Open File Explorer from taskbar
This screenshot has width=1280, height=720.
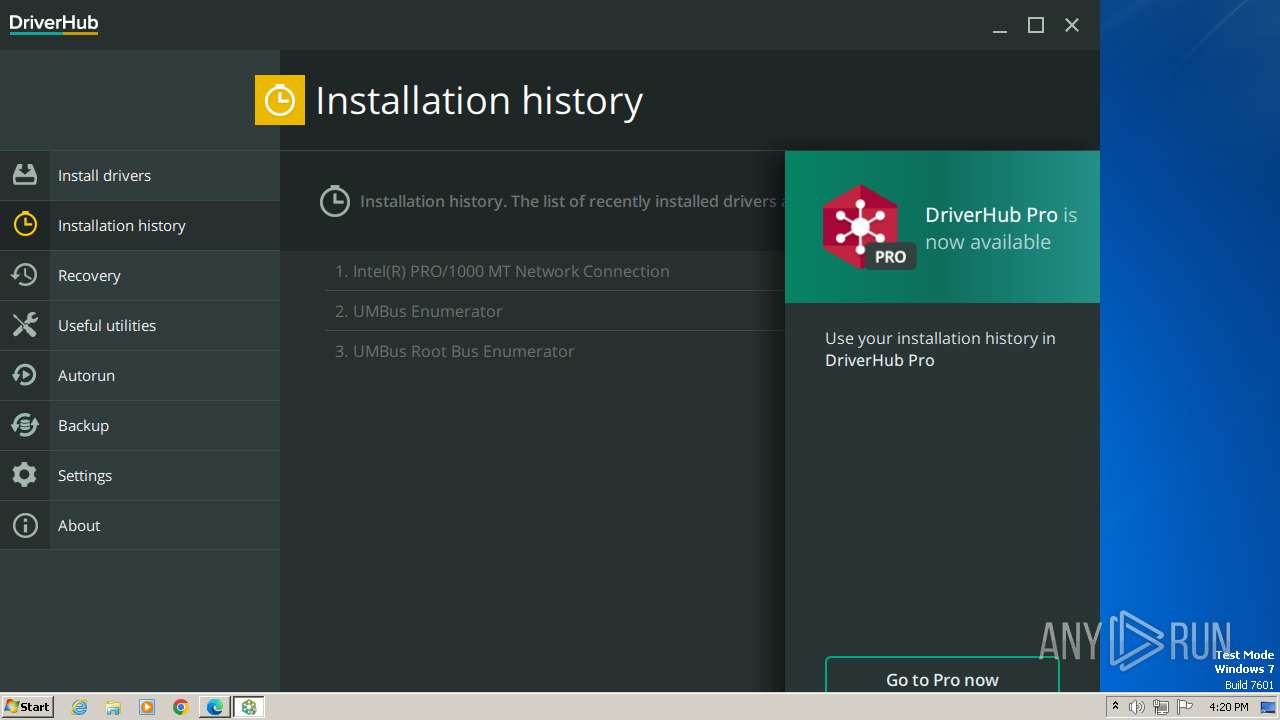click(113, 707)
